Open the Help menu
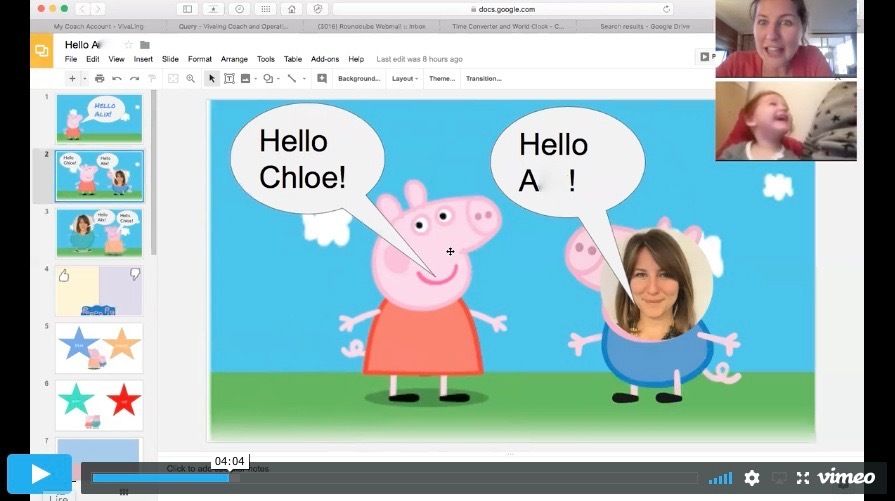895x501 pixels. [x=356, y=59]
